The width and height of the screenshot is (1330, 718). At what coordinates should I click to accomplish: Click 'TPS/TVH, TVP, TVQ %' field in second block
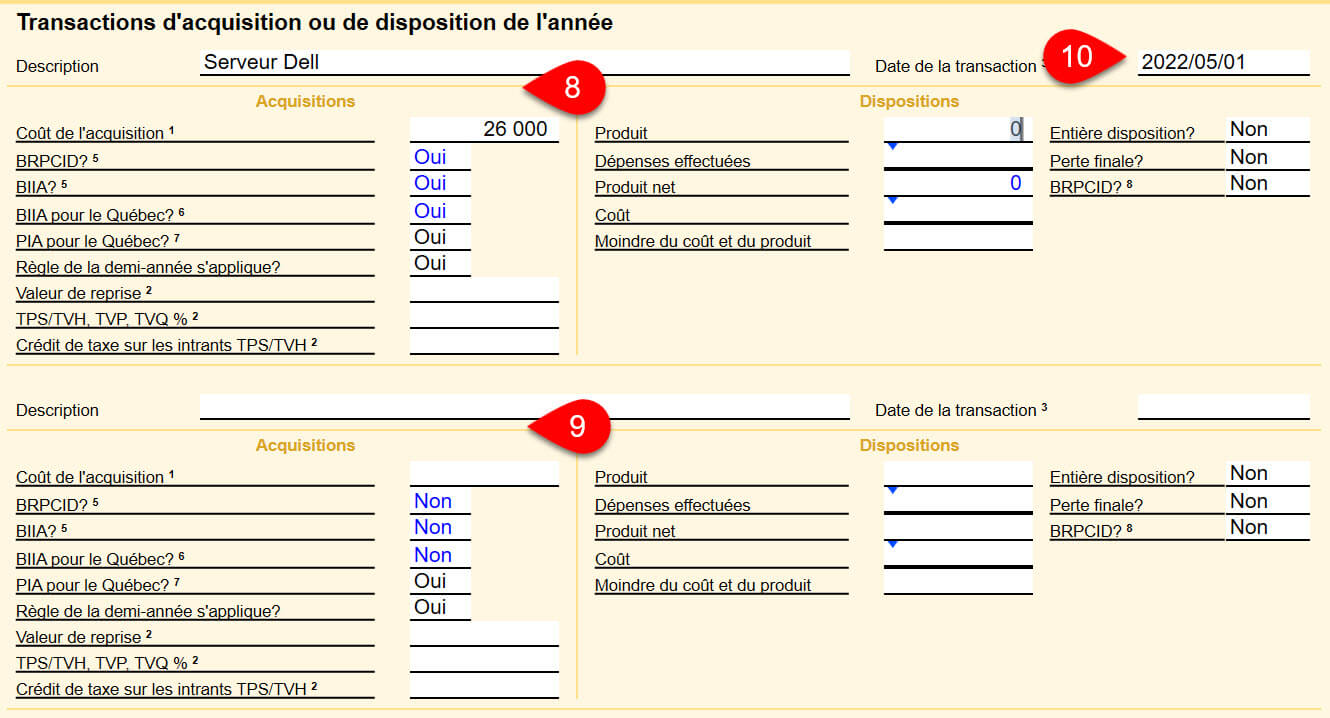tap(484, 660)
